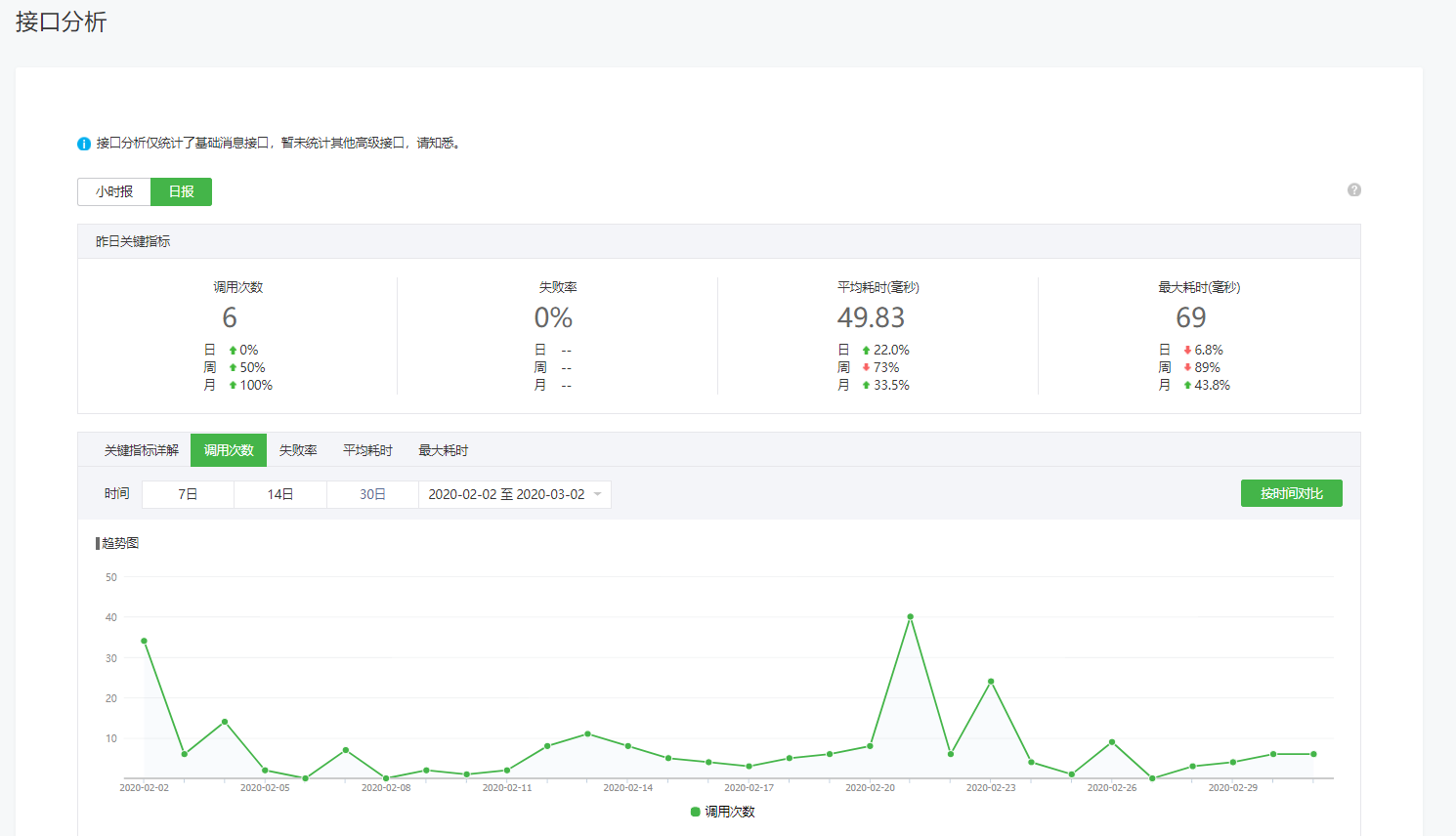Click the 69 maximum latency value
1456x836 pixels.
coord(1190,317)
